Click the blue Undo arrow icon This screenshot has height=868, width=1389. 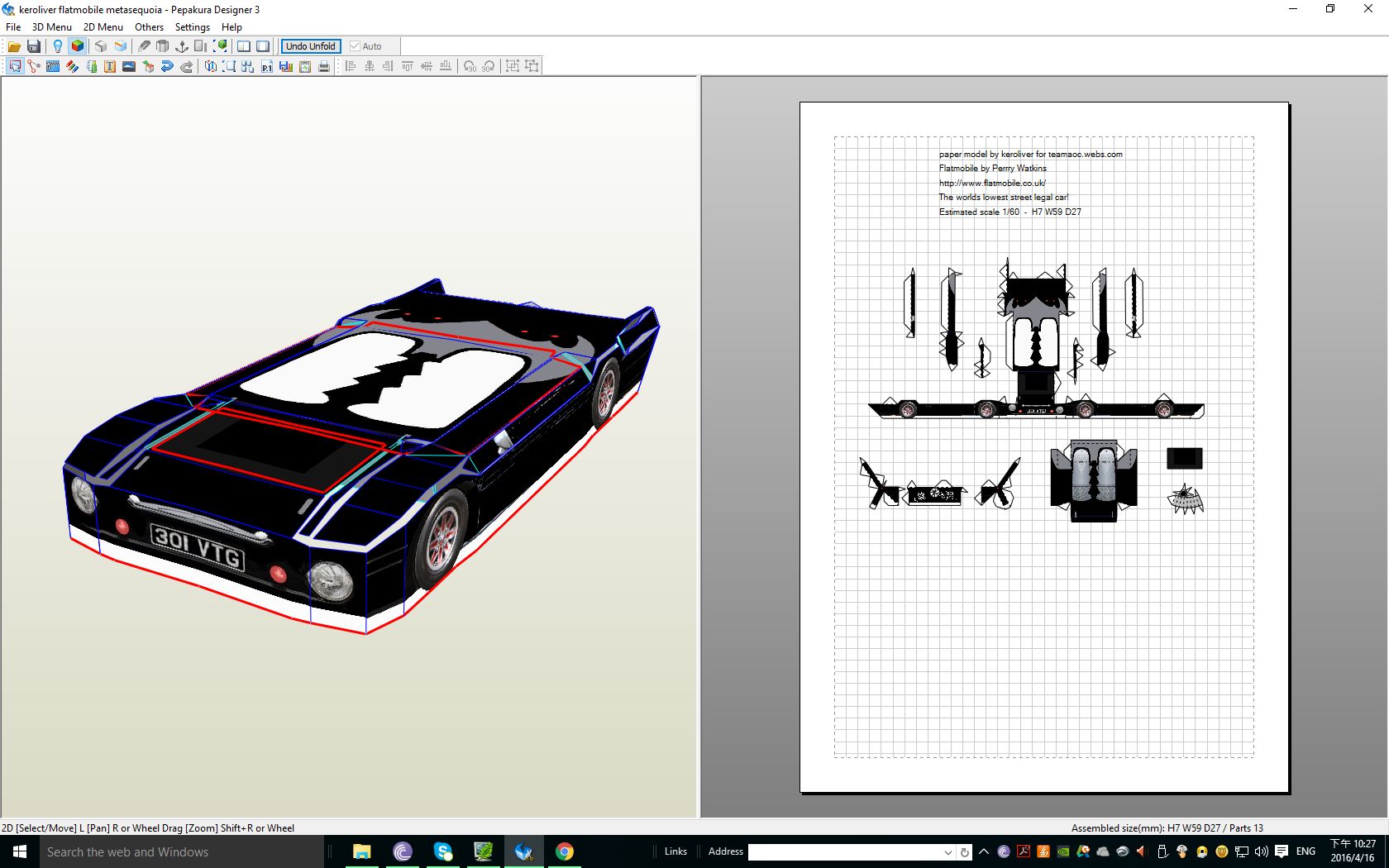pos(167,66)
